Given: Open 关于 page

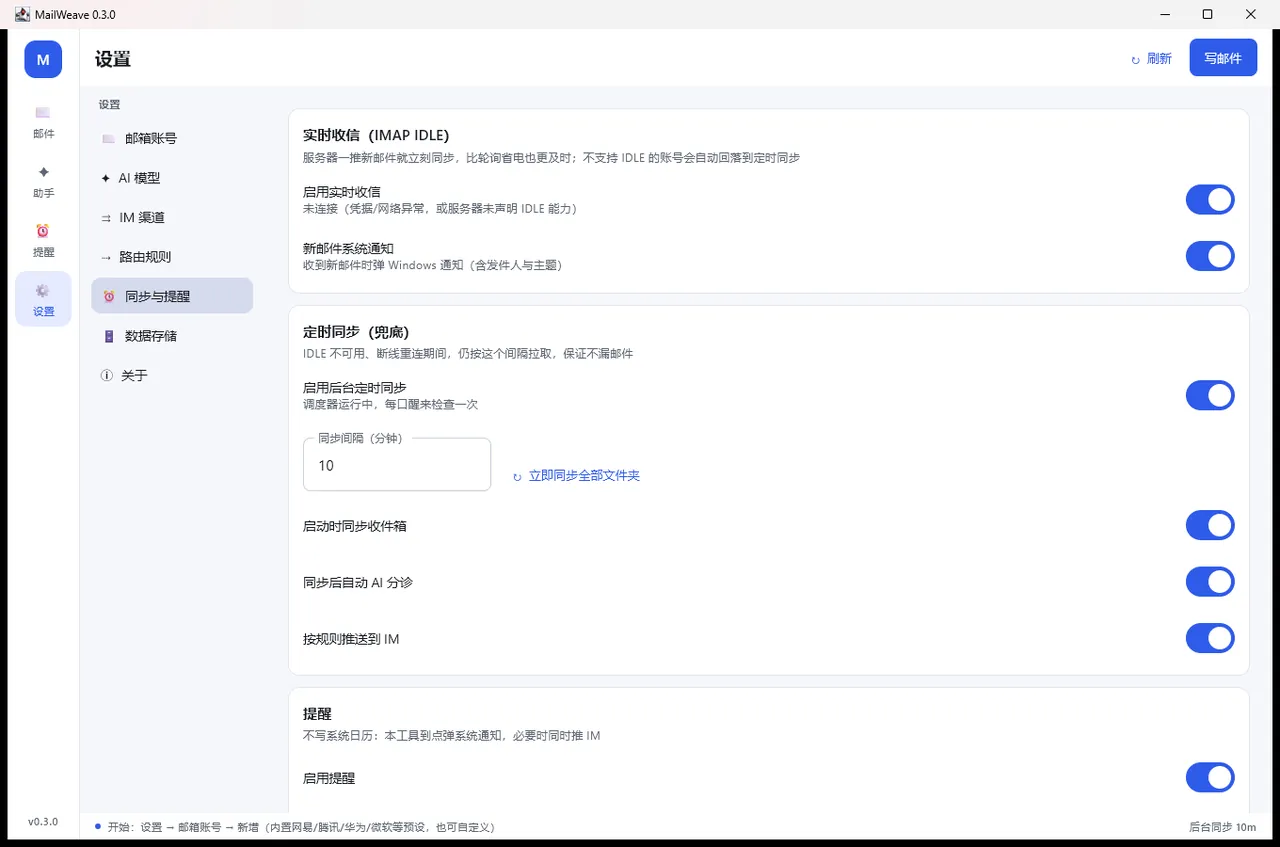Looking at the screenshot, I should [172, 375].
